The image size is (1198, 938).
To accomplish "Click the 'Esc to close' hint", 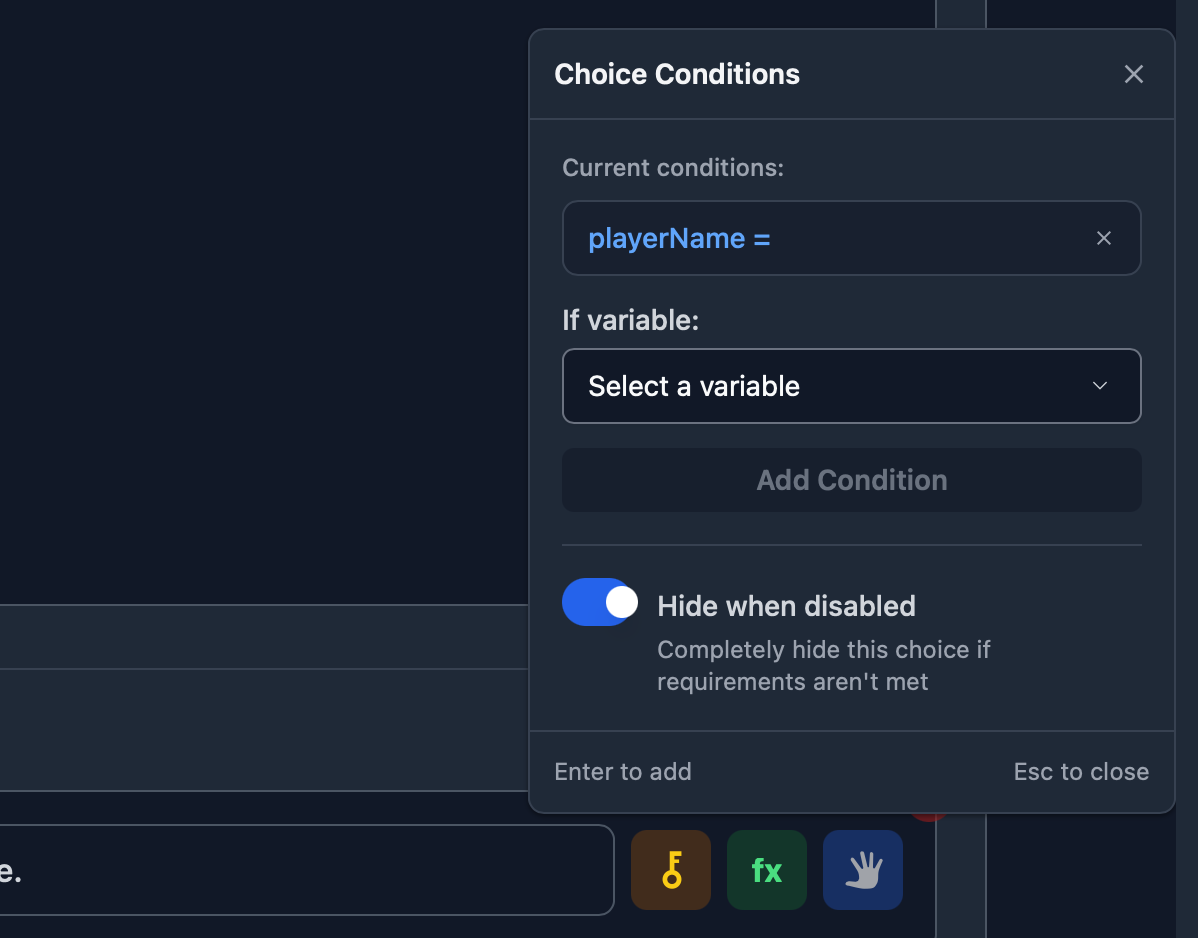I will (x=1081, y=772).
